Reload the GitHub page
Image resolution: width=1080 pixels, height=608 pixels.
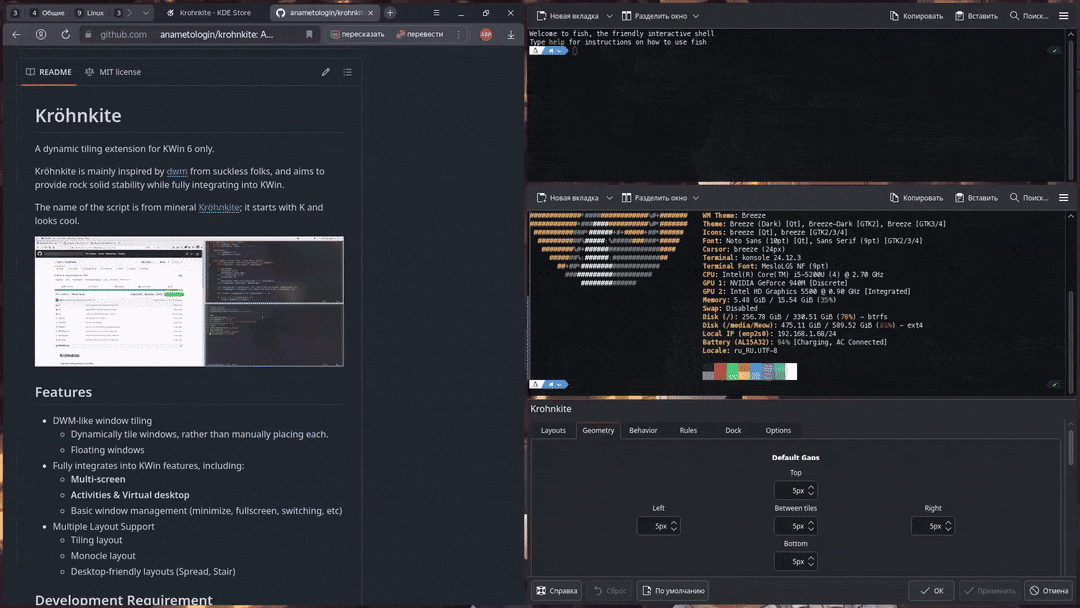65,34
